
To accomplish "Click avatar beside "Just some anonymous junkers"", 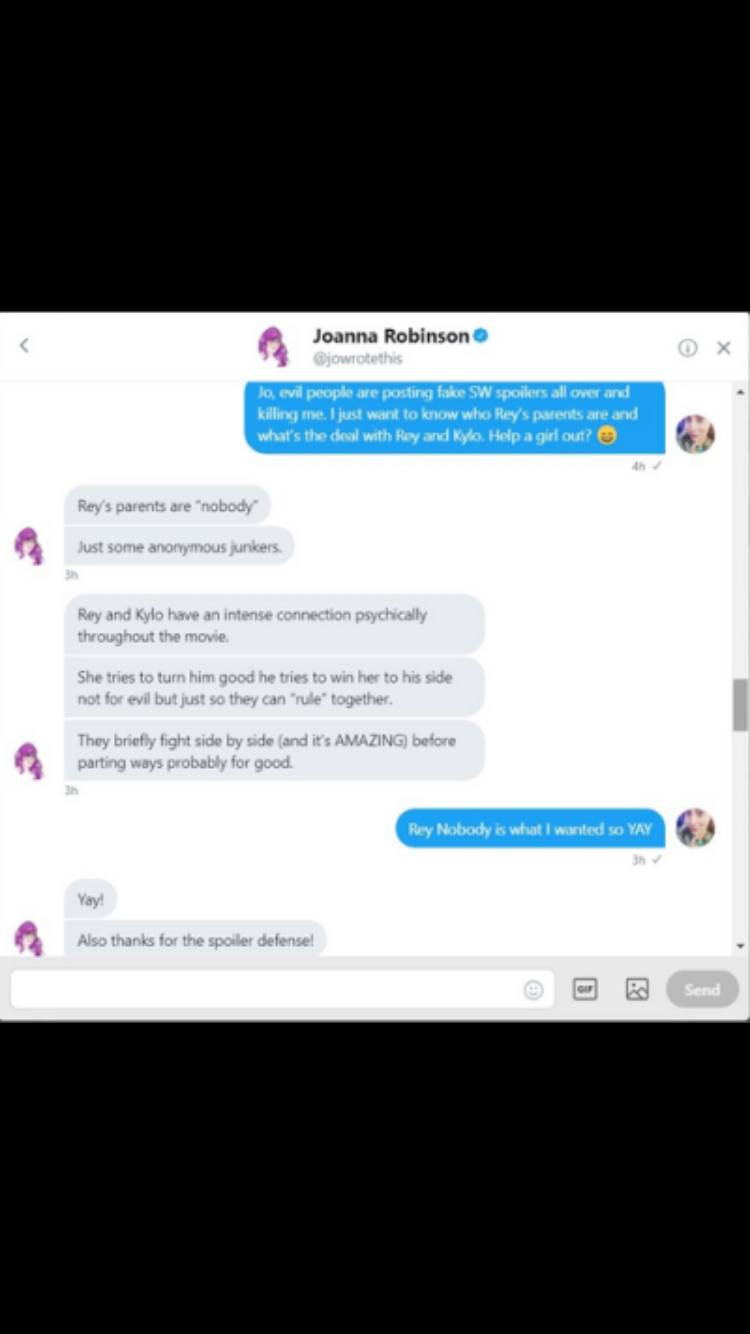I will point(29,547).
